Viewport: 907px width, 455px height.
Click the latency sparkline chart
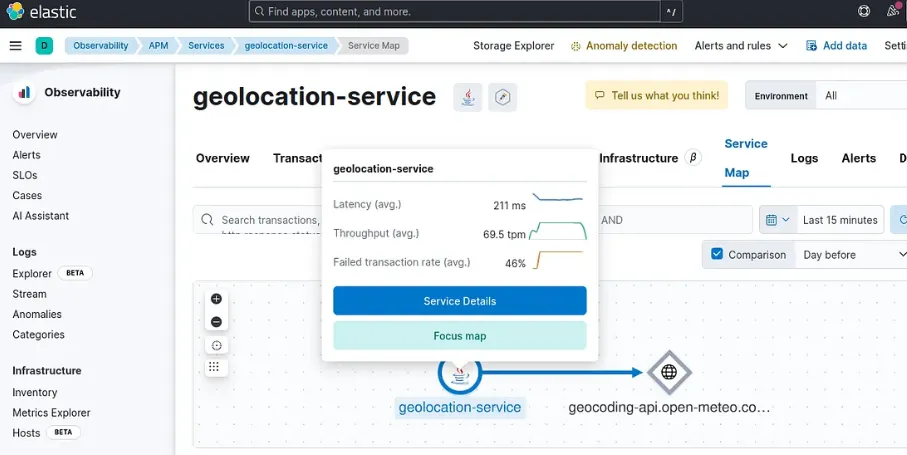point(558,198)
